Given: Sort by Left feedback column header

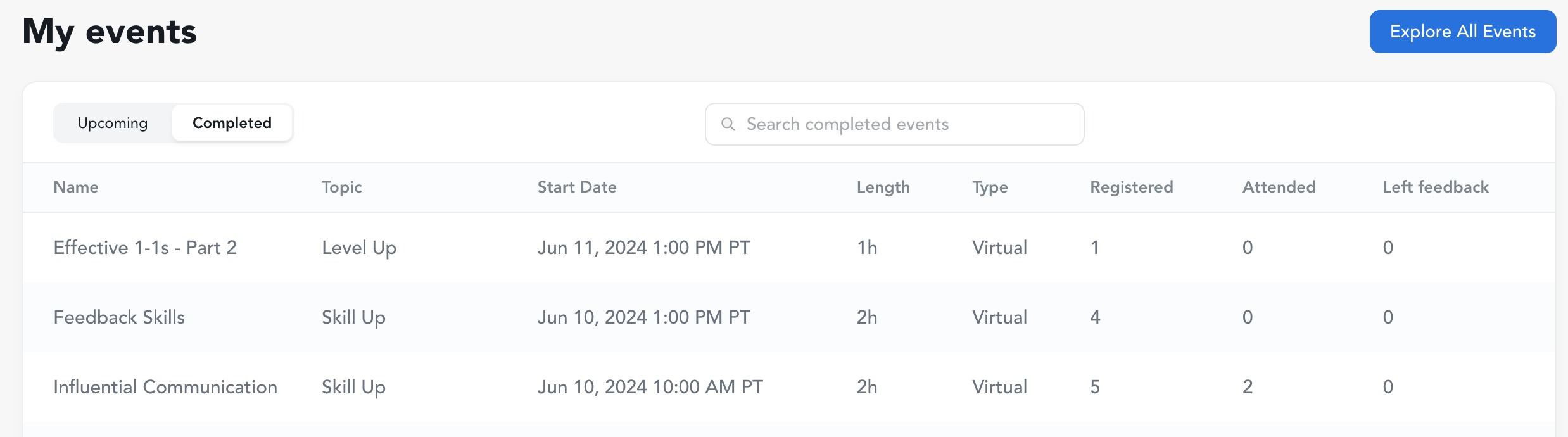Looking at the screenshot, I should tap(1436, 187).
